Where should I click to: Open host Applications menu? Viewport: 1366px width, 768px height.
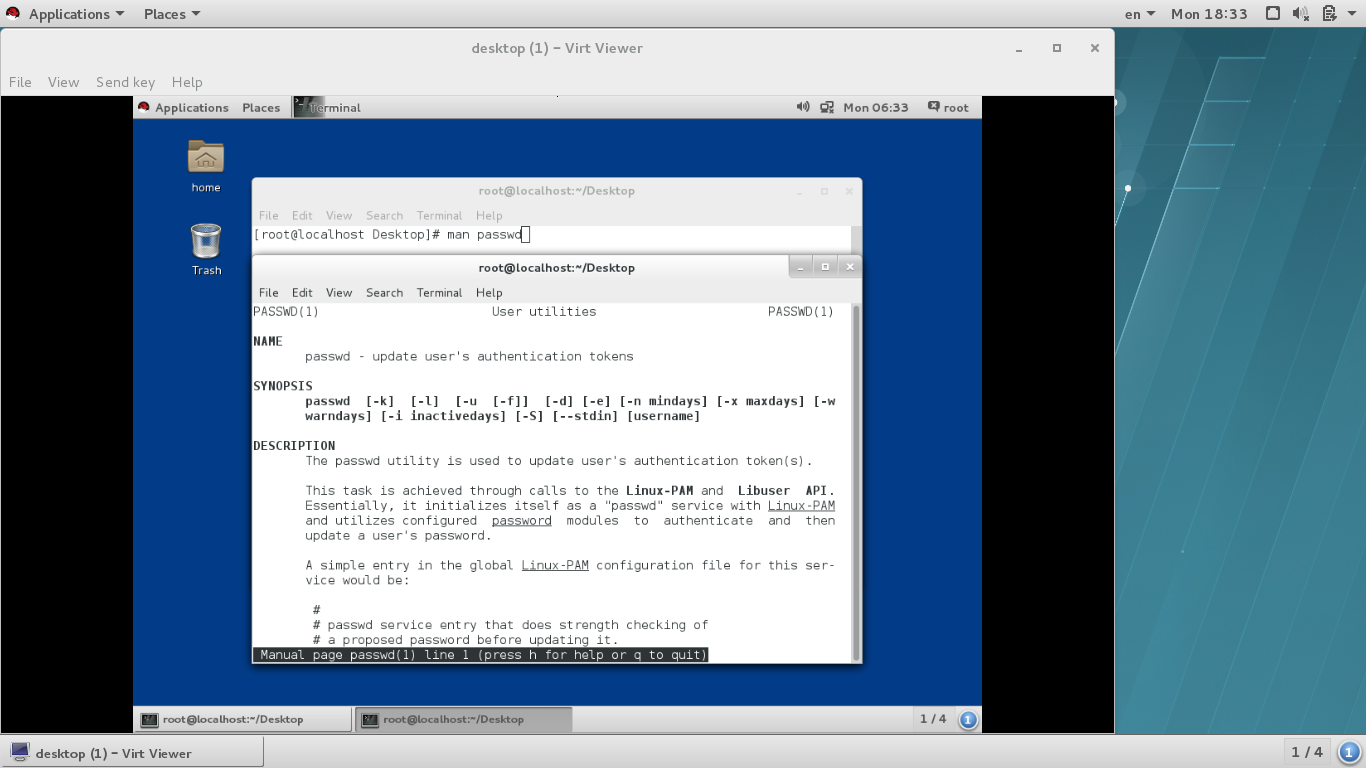[77, 14]
